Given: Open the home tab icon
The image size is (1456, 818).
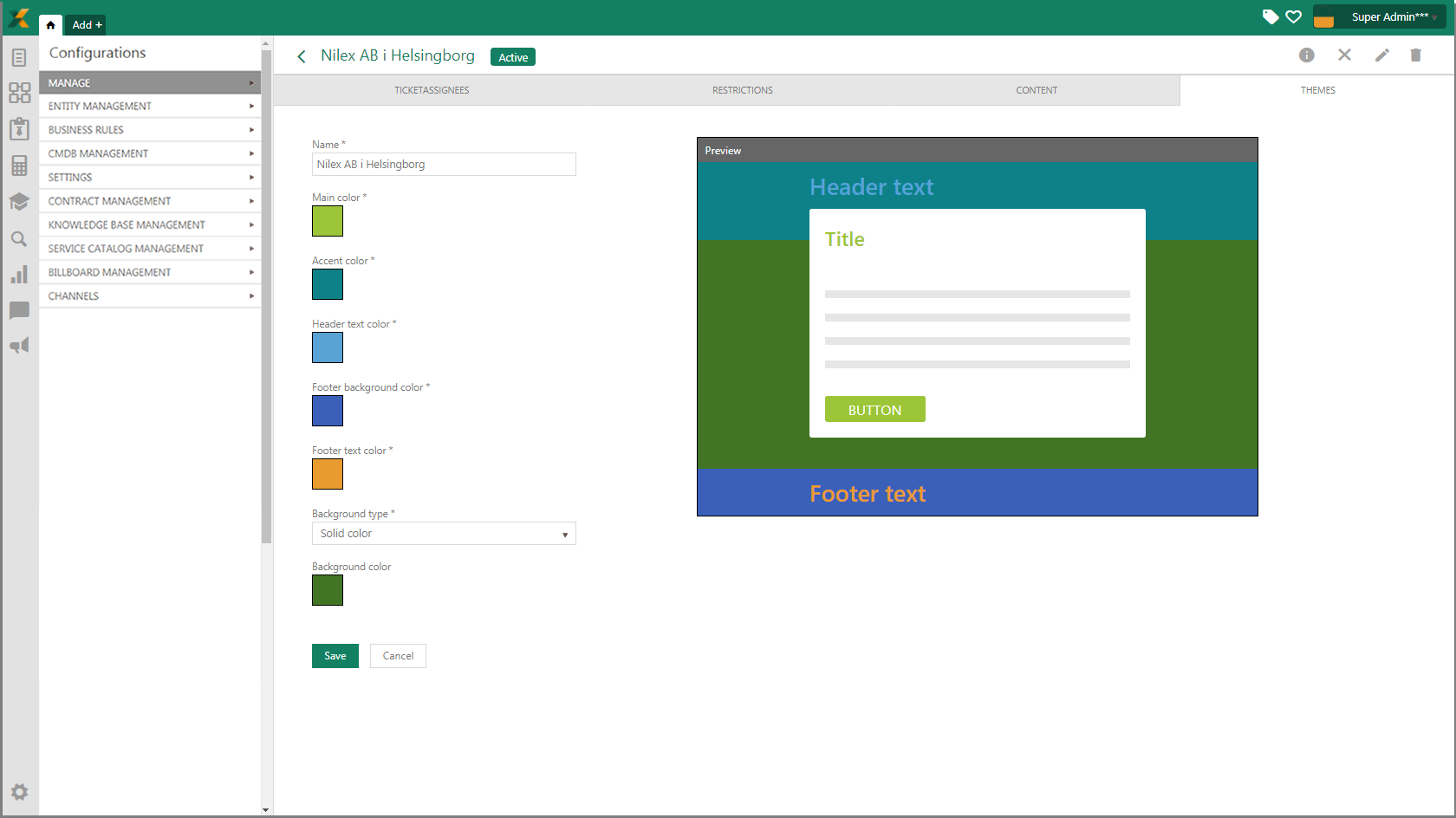Looking at the screenshot, I should tap(50, 25).
